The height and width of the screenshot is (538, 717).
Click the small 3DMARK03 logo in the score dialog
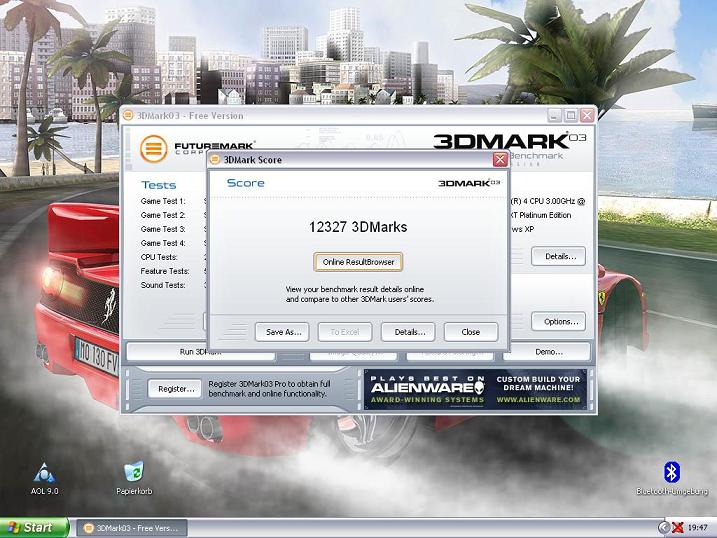[469, 183]
